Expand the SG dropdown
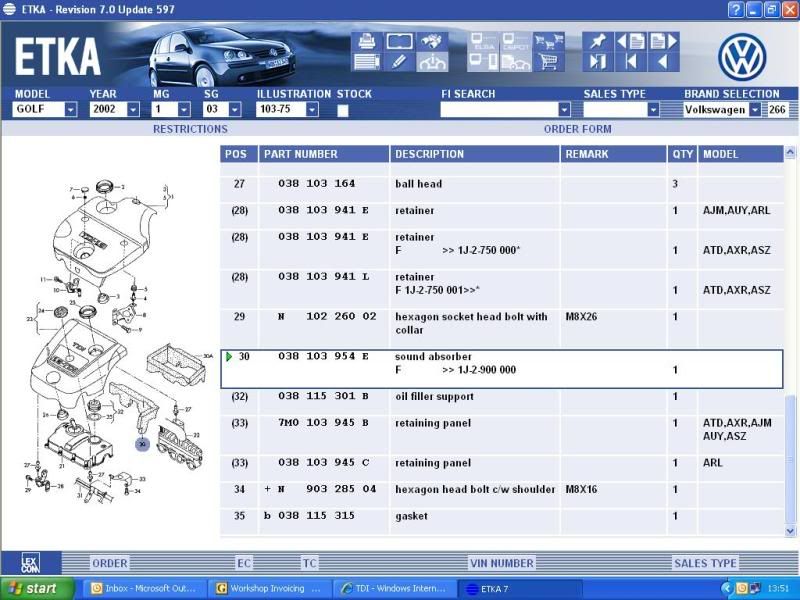The image size is (800, 600). coord(235,109)
